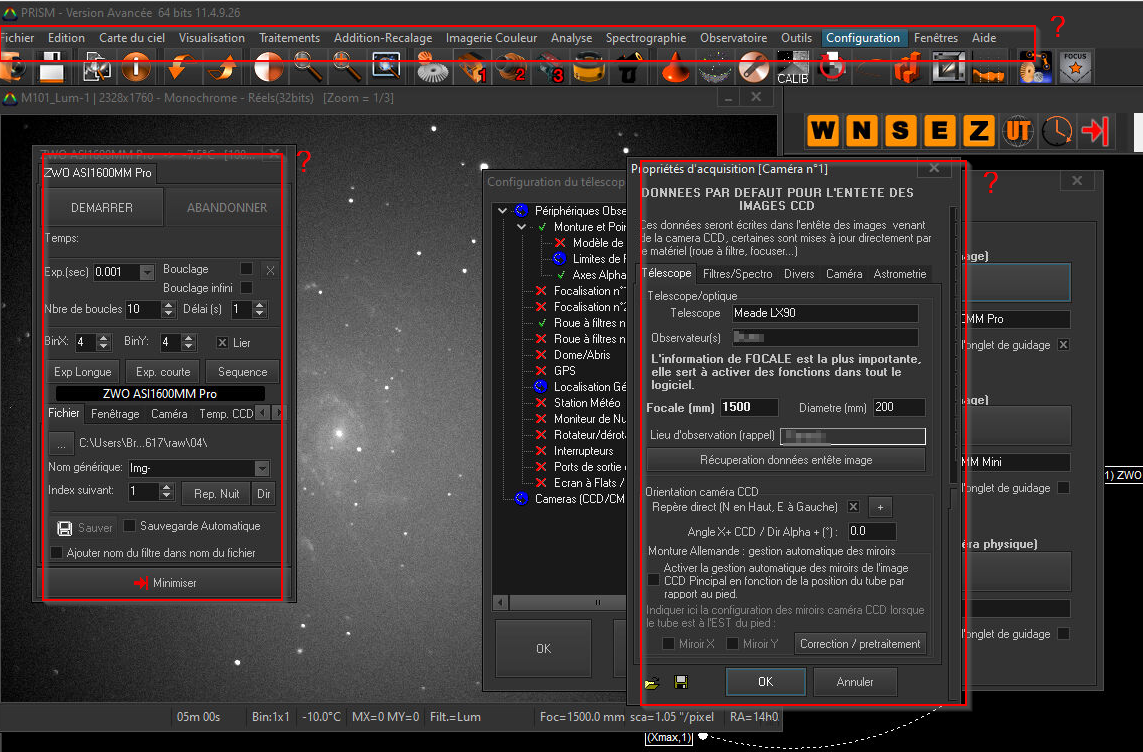Open camera number 1 acquisition icon
This screenshot has width=1143, height=752.
pos(471,67)
